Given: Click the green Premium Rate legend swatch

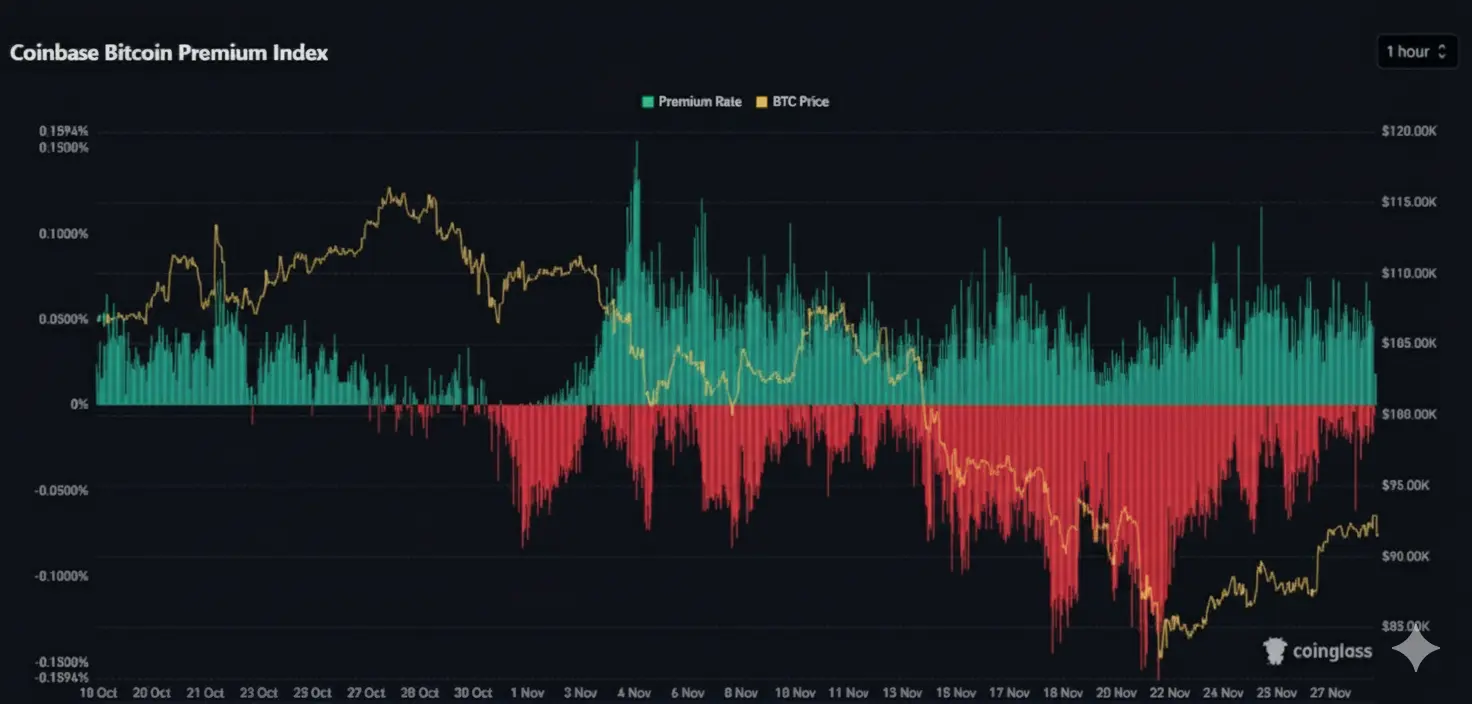Looking at the screenshot, I should 647,102.
